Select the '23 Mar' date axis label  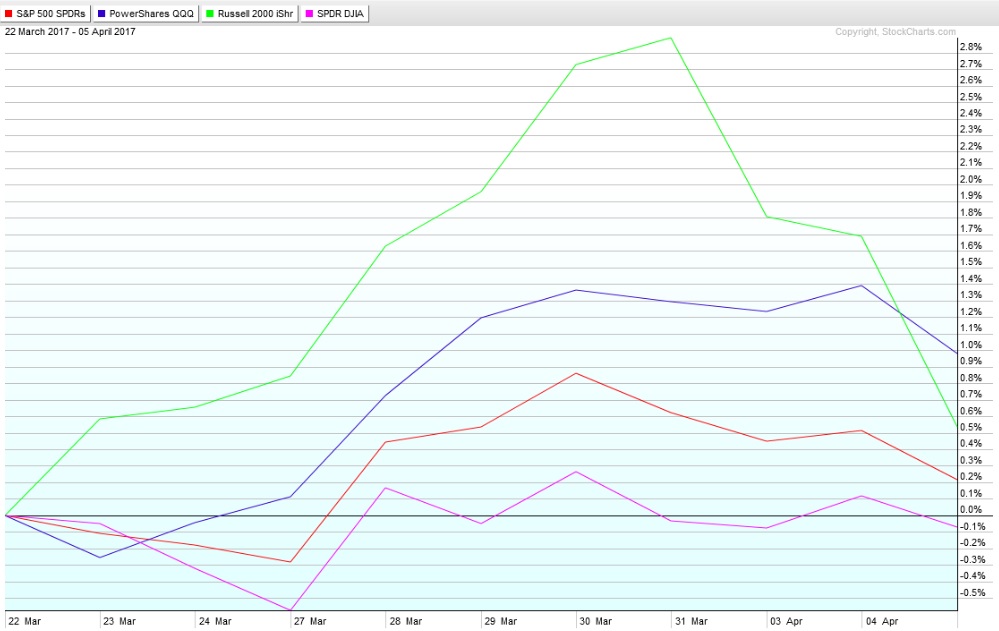(x=119, y=621)
